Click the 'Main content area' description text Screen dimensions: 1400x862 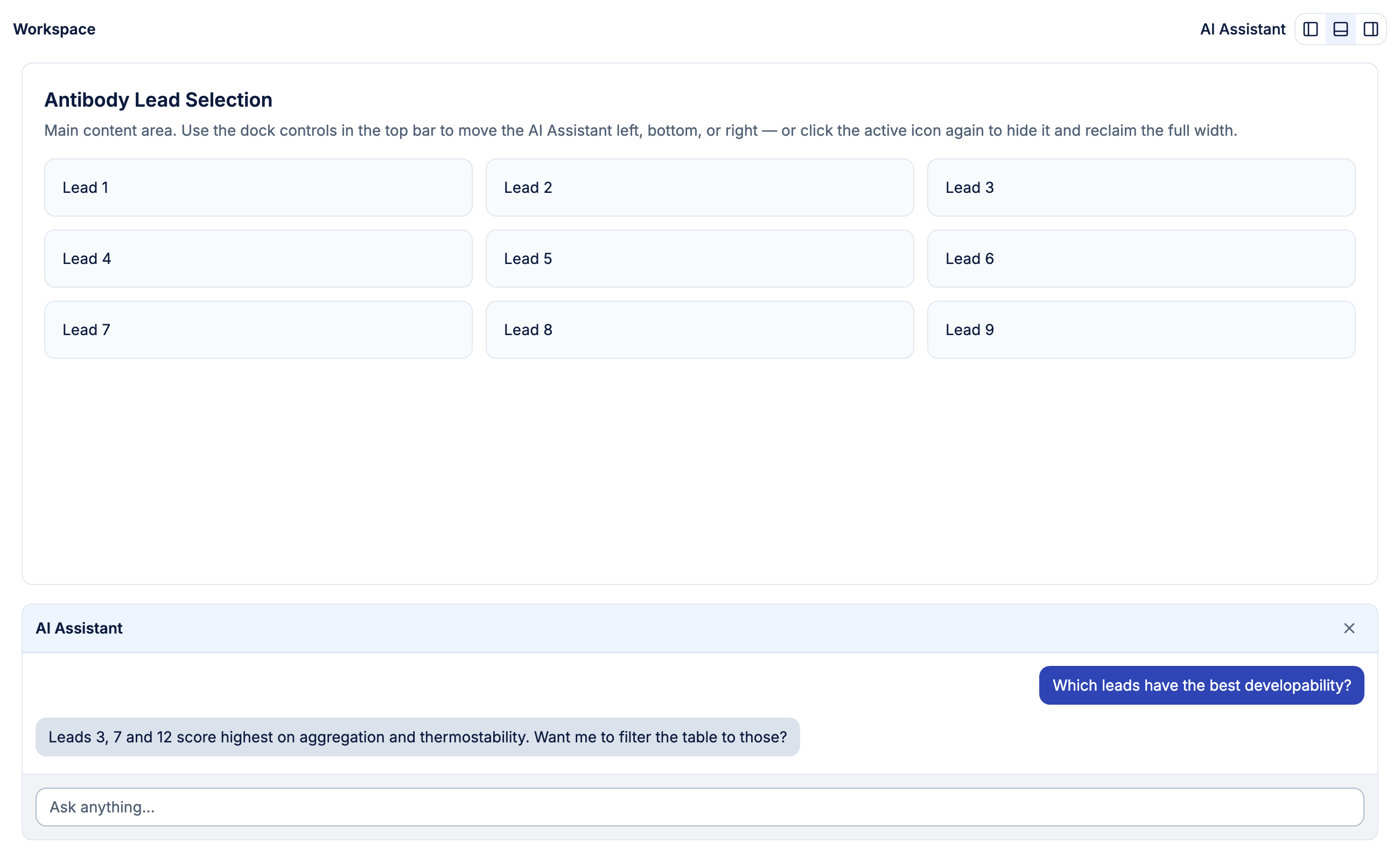640,130
